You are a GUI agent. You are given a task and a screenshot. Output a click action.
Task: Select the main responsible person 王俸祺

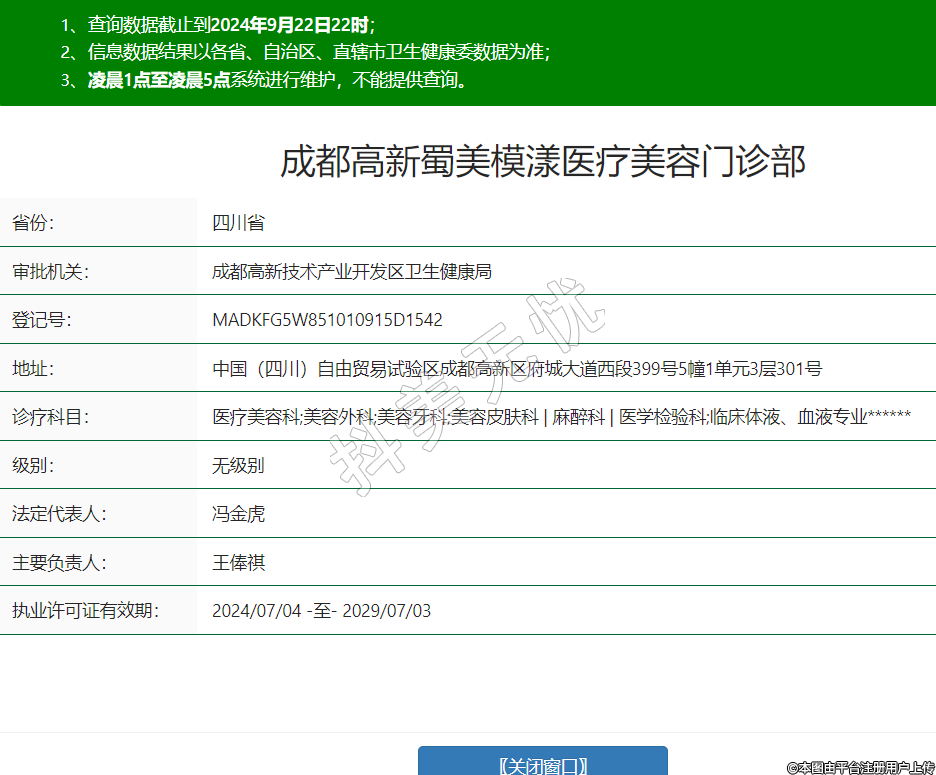(x=238, y=563)
